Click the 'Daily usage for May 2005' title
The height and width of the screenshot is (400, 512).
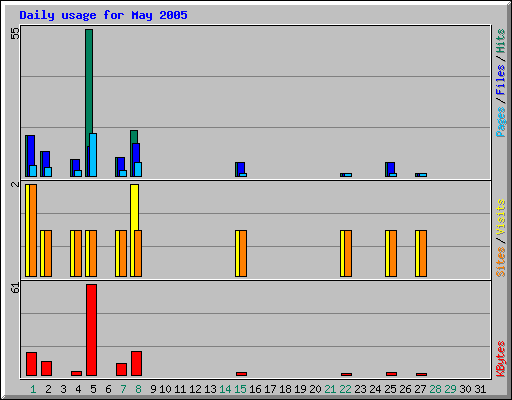click(x=103, y=15)
